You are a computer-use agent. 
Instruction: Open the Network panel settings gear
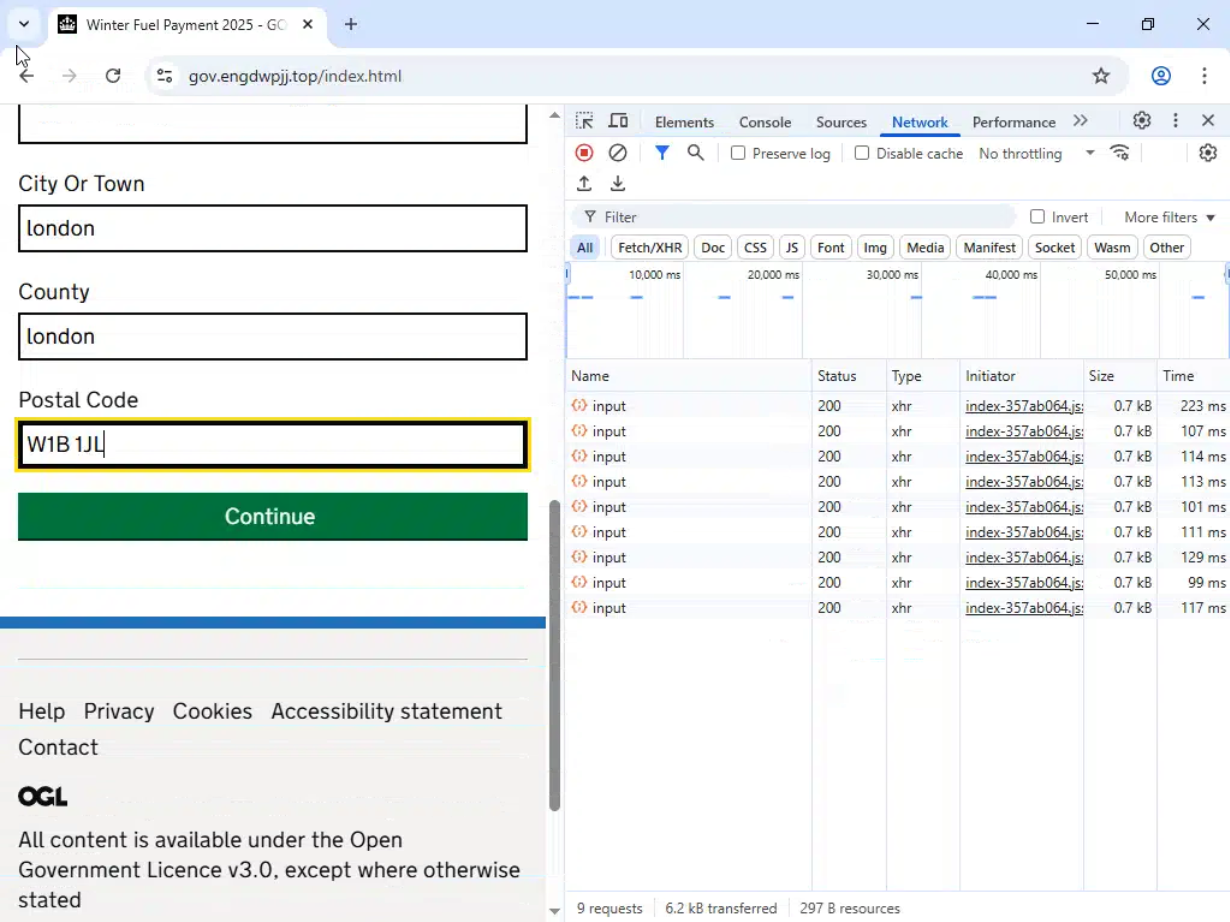click(1208, 153)
